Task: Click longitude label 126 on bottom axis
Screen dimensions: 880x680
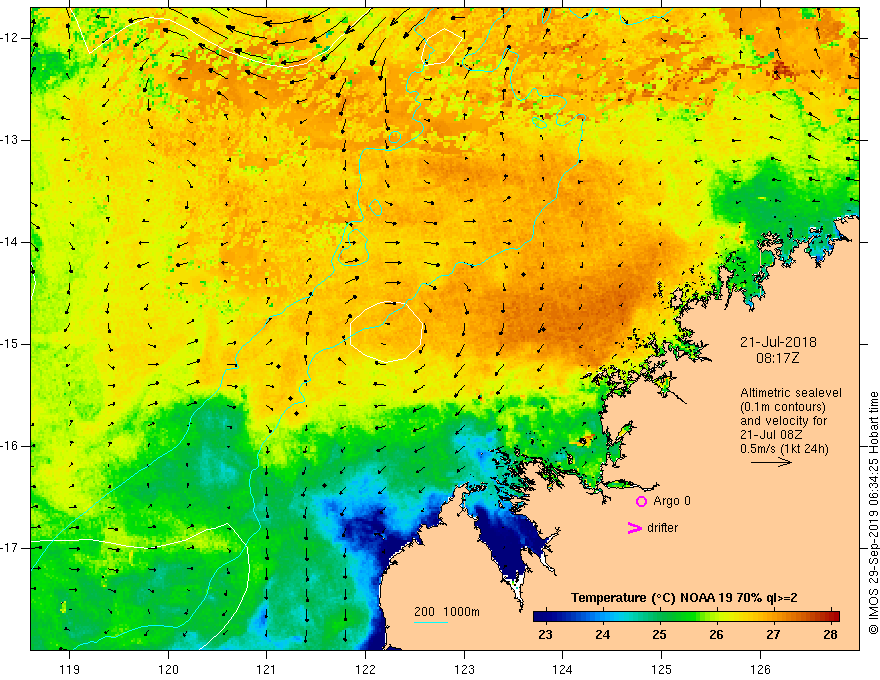Action: pos(760,669)
